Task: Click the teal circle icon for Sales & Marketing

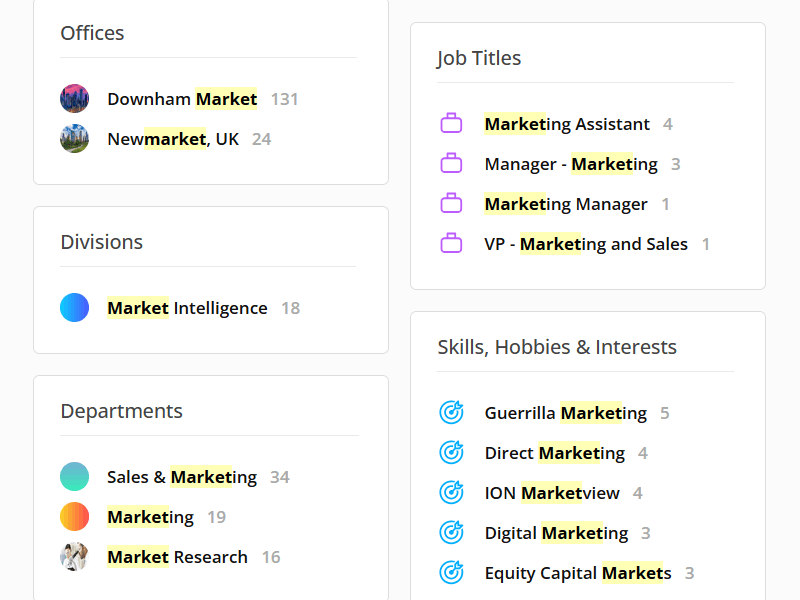Action: click(74, 477)
